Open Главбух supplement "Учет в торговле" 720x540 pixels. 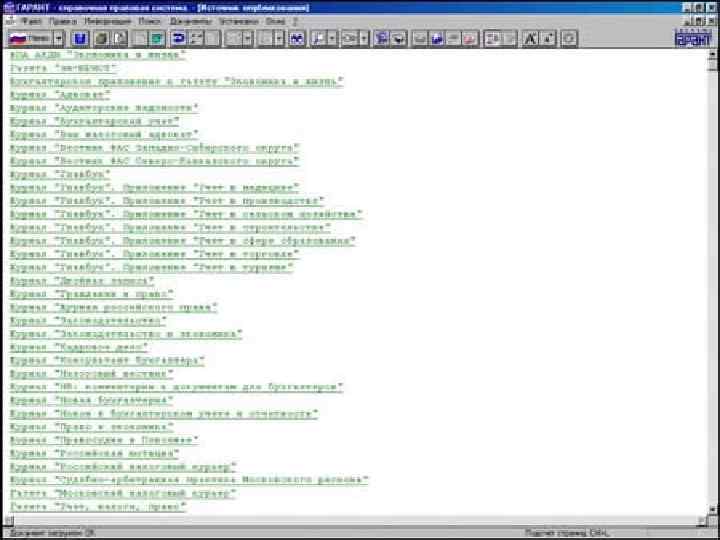pyautogui.click(x=155, y=254)
